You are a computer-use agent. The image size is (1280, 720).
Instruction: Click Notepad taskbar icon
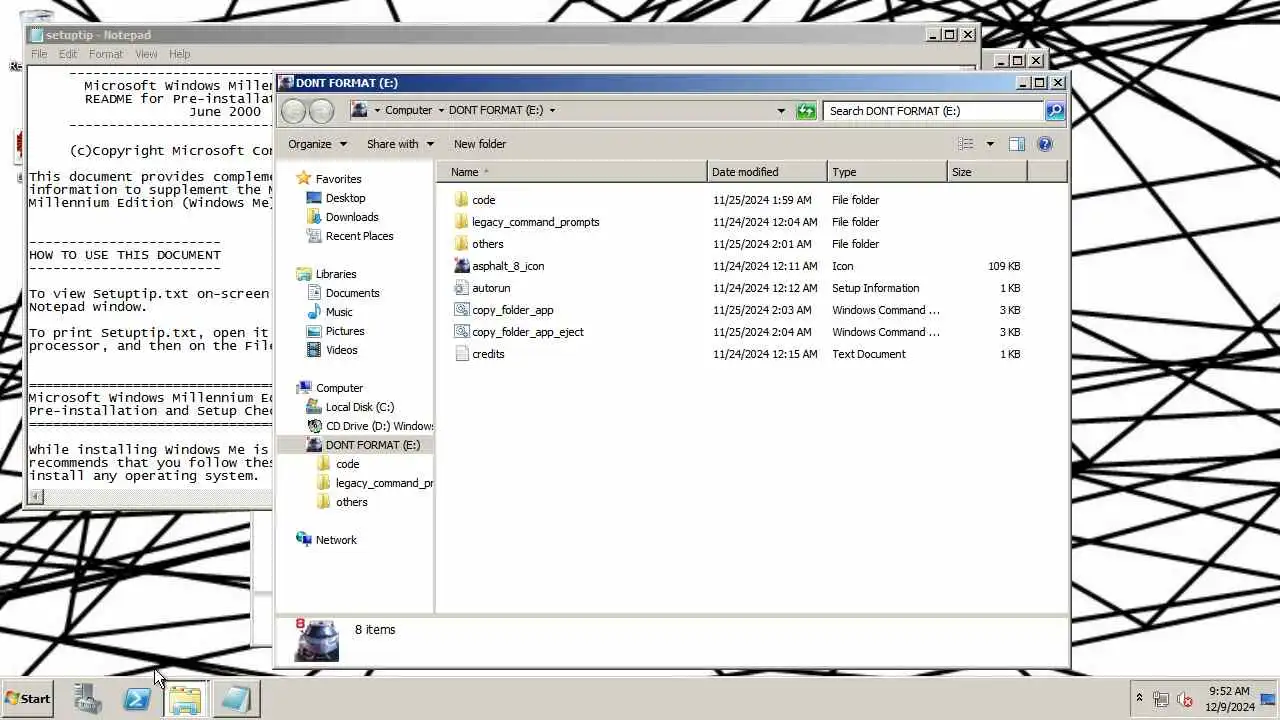pos(236,699)
